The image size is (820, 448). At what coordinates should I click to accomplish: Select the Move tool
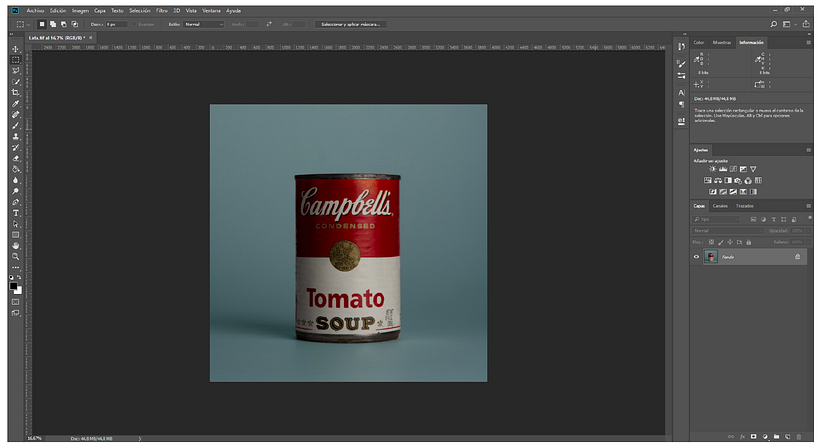(x=16, y=49)
